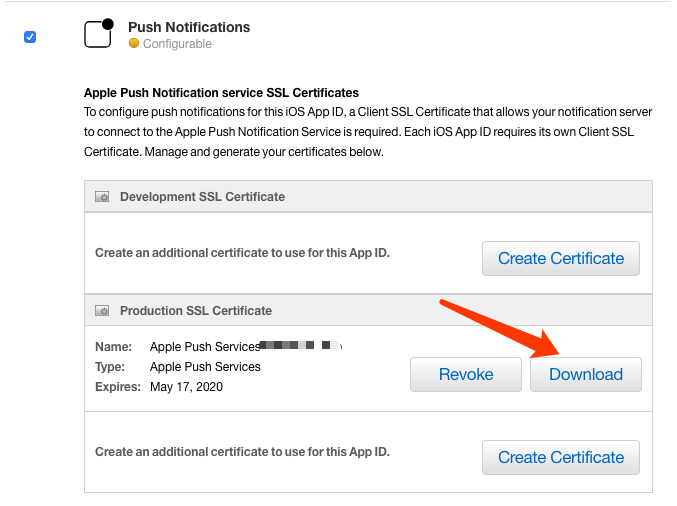The image size is (677, 506).
Task: Download the production push certificate
Action: (x=586, y=374)
